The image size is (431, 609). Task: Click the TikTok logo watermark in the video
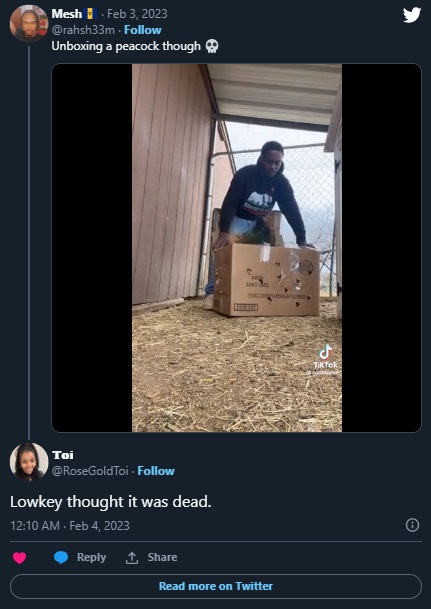click(x=325, y=357)
